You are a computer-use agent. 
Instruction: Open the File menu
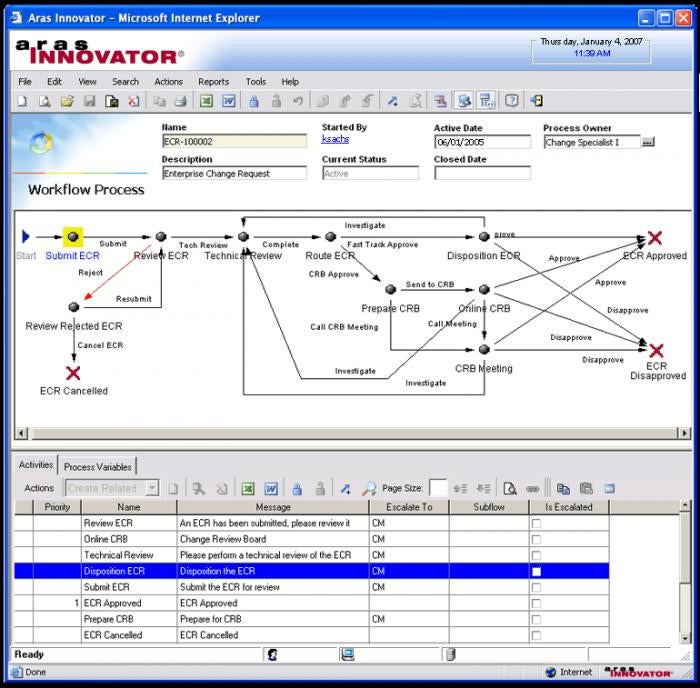point(25,82)
